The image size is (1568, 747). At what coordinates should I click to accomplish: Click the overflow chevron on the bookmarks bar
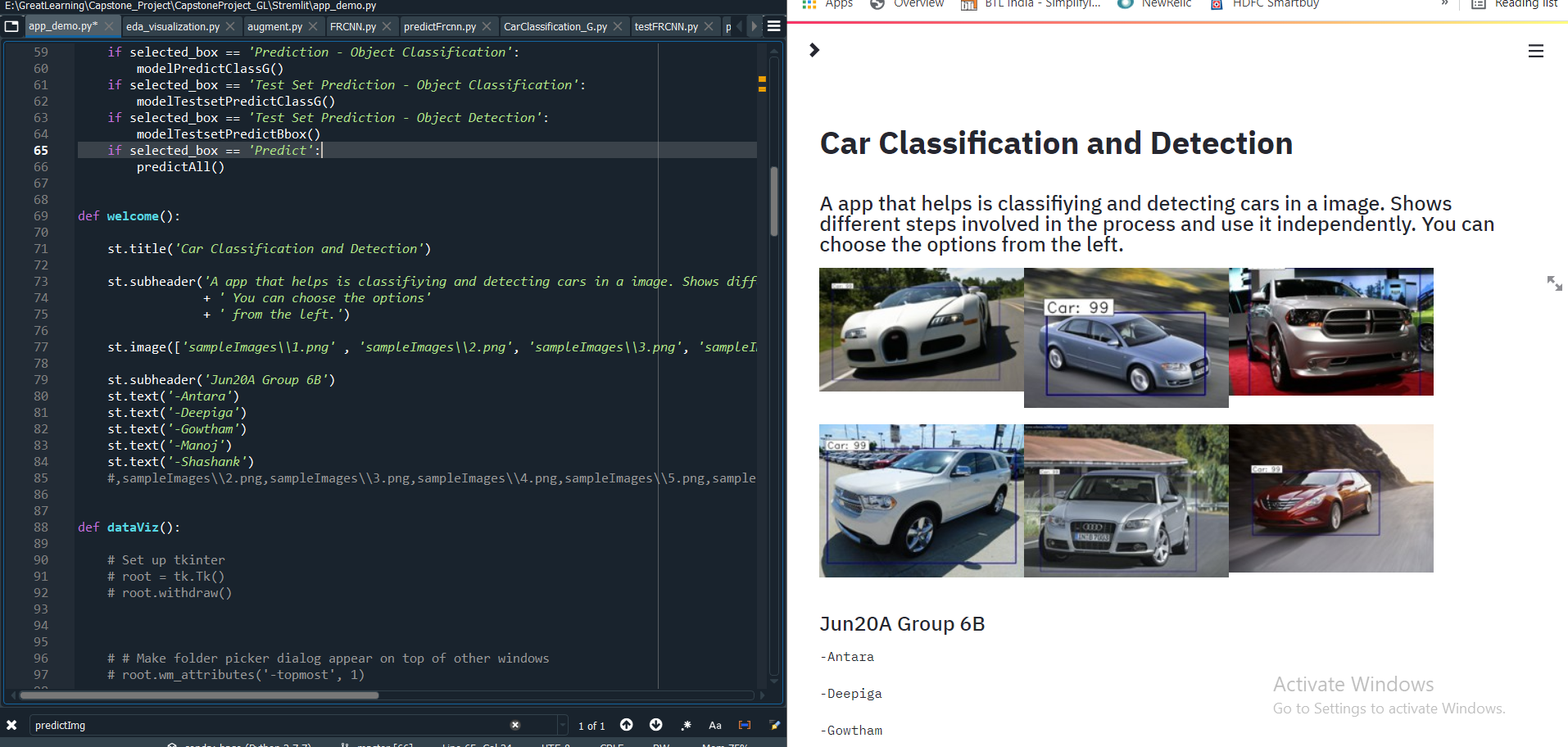point(1446,4)
